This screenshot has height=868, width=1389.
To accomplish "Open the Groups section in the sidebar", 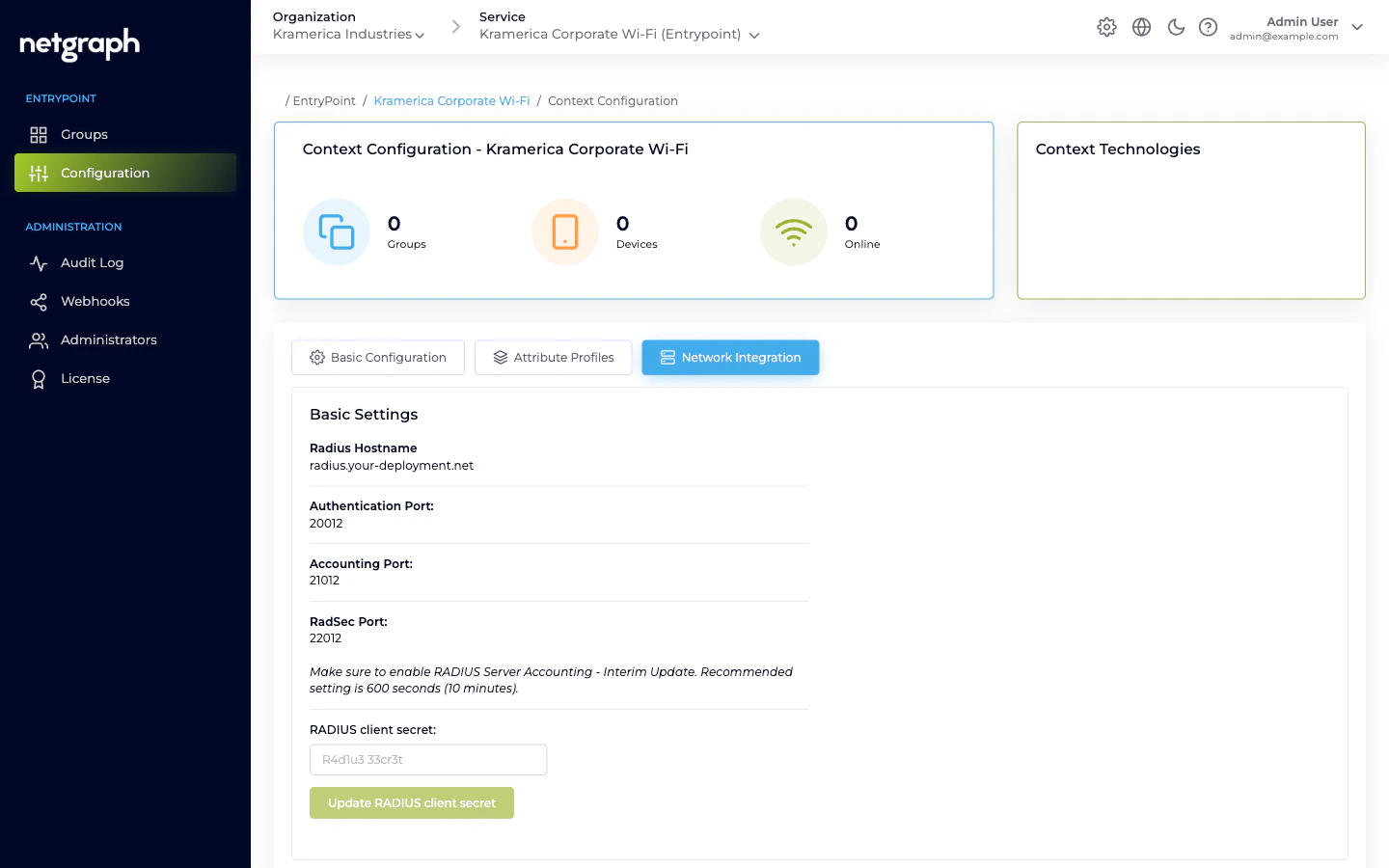I will point(84,134).
